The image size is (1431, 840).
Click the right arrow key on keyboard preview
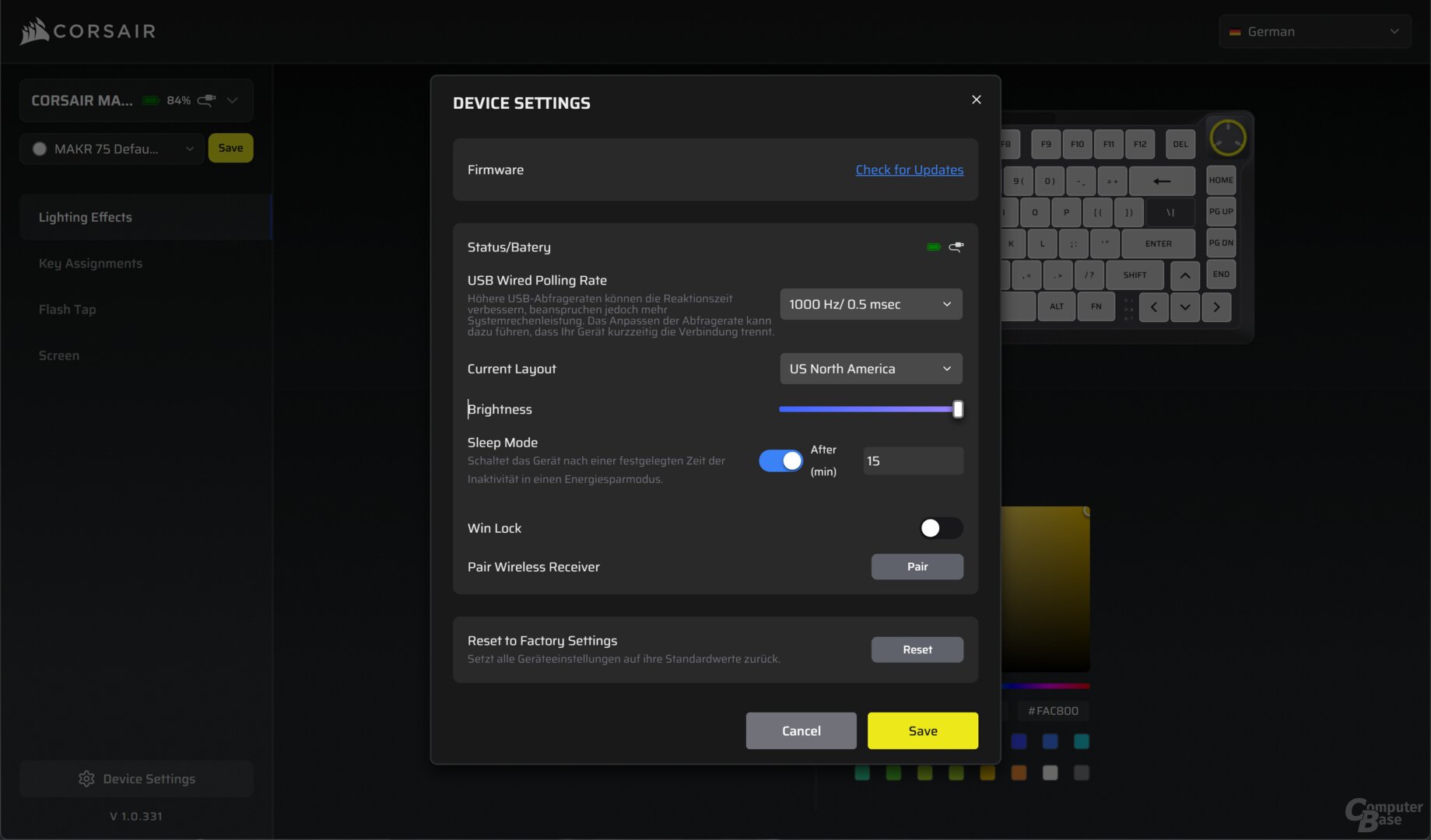pos(1216,307)
